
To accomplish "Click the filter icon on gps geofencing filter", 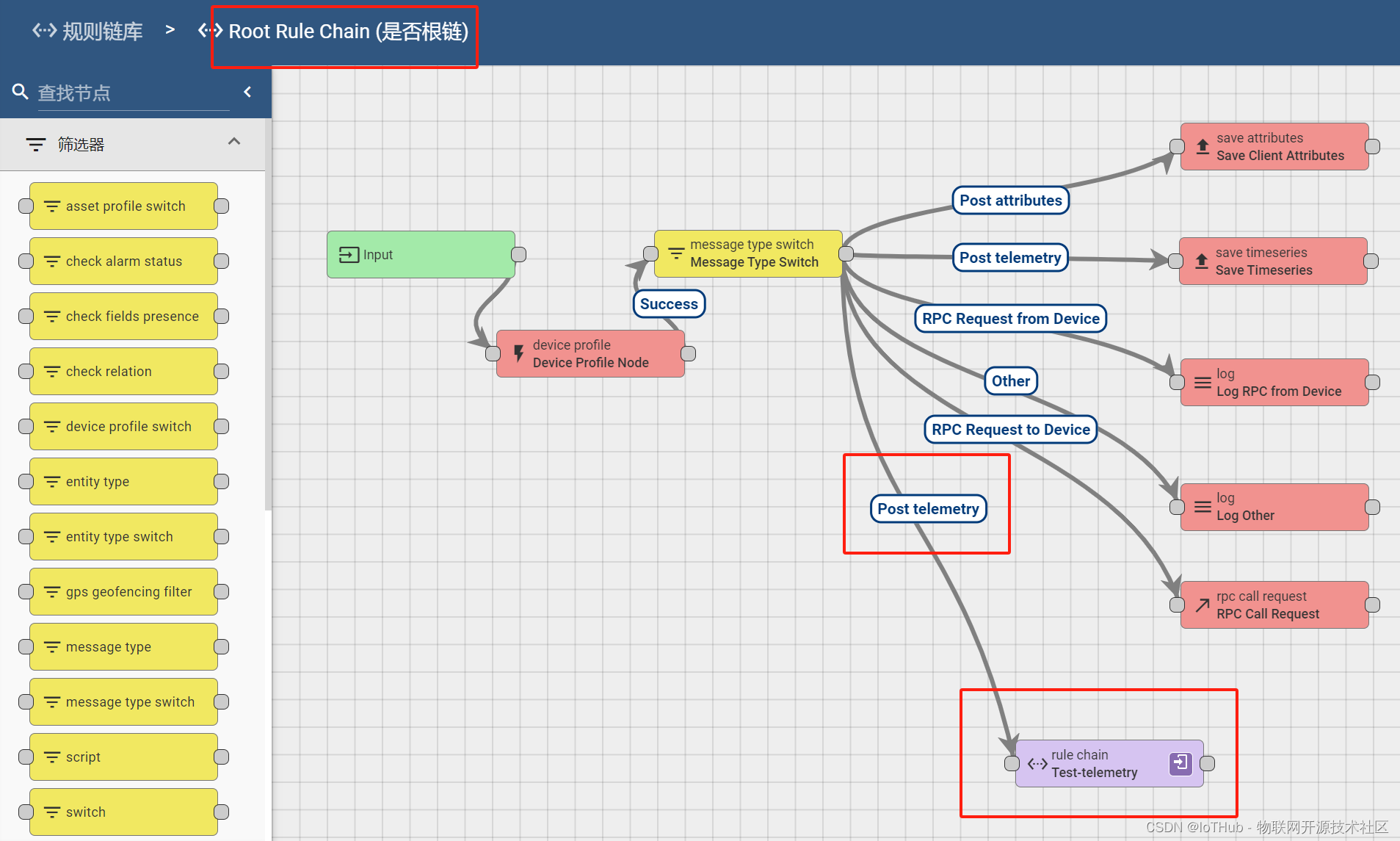I will click(x=52, y=592).
